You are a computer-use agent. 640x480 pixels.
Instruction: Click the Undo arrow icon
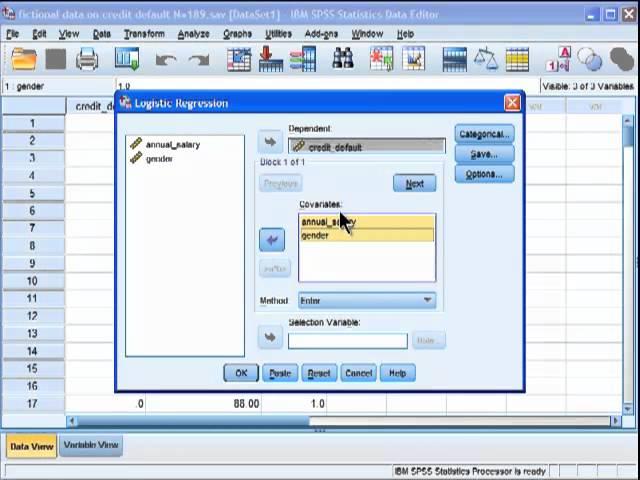(166, 60)
